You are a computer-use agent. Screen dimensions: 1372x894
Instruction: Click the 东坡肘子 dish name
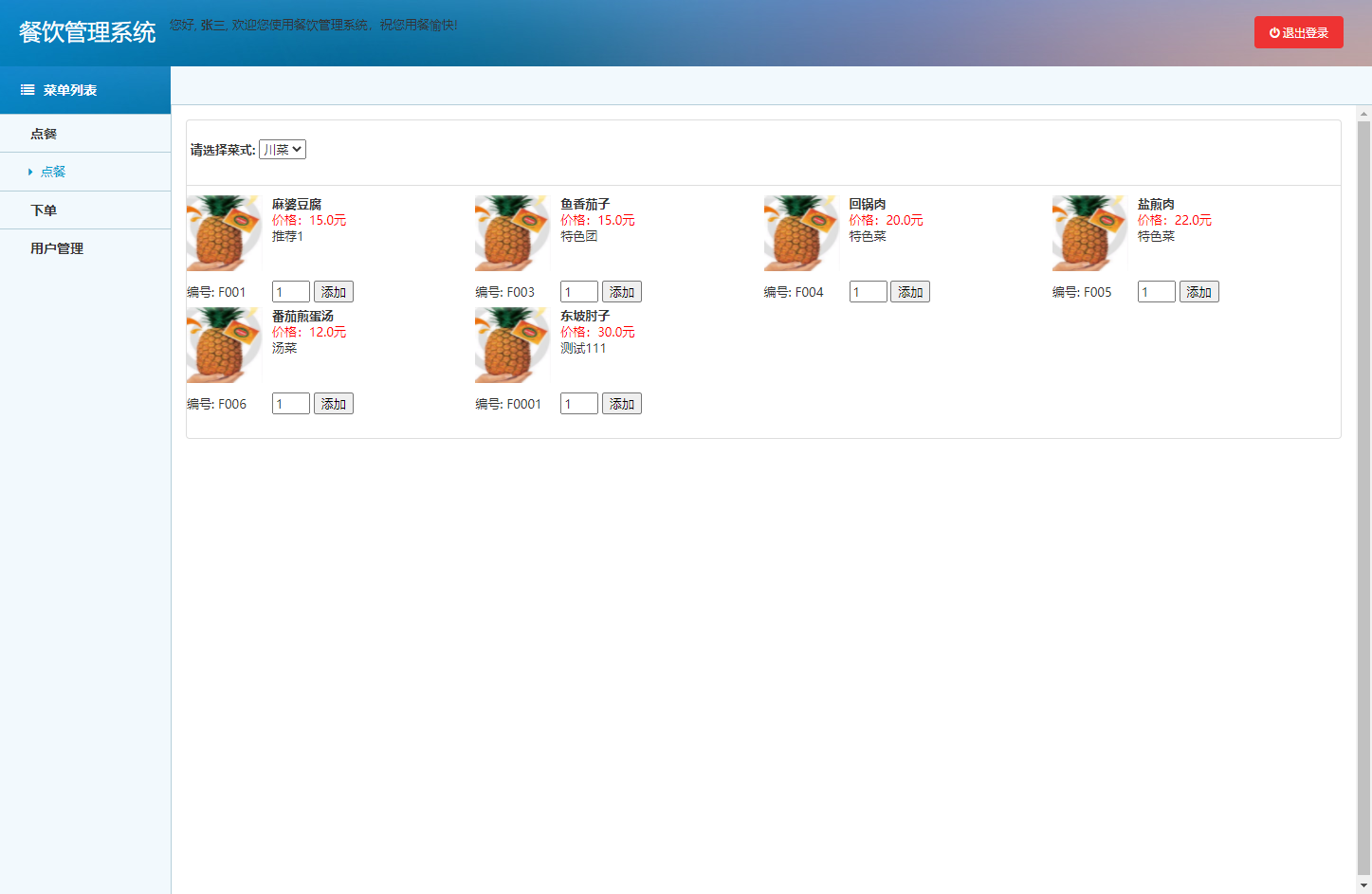(x=585, y=316)
